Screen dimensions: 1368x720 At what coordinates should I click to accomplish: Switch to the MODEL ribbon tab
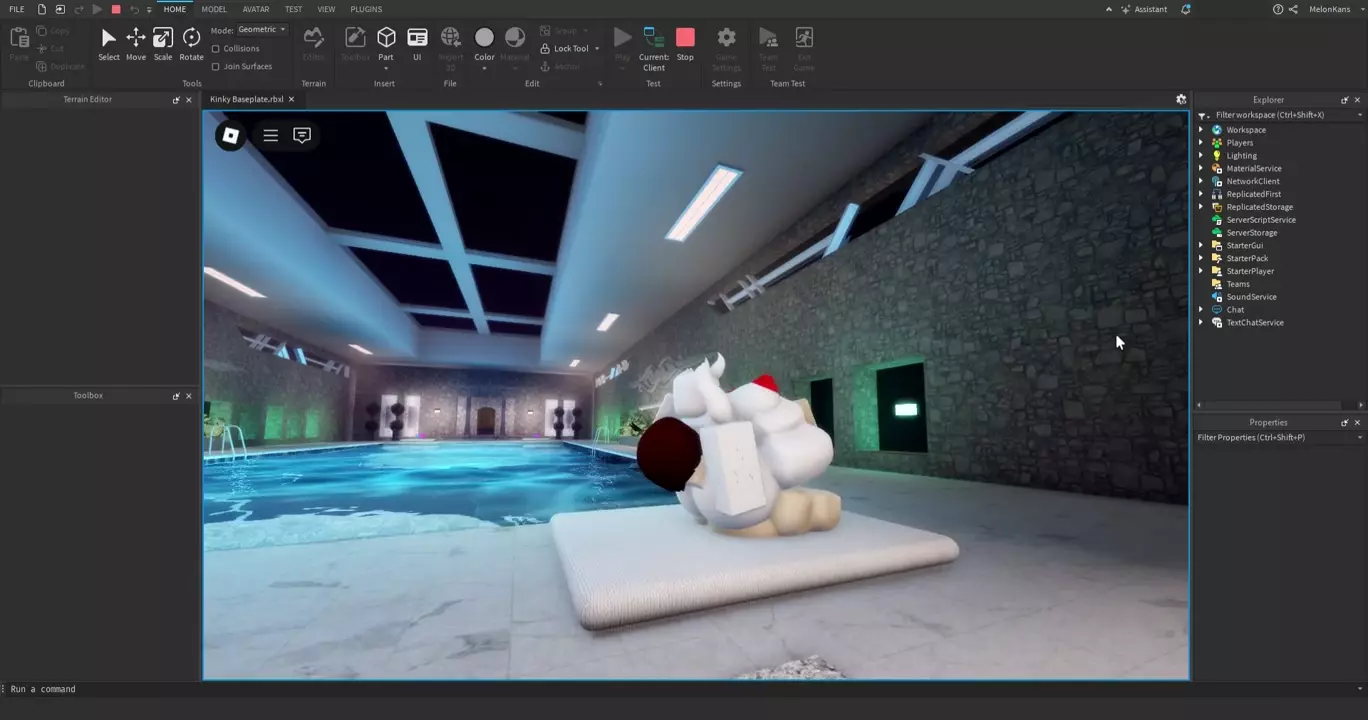(x=214, y=9)
